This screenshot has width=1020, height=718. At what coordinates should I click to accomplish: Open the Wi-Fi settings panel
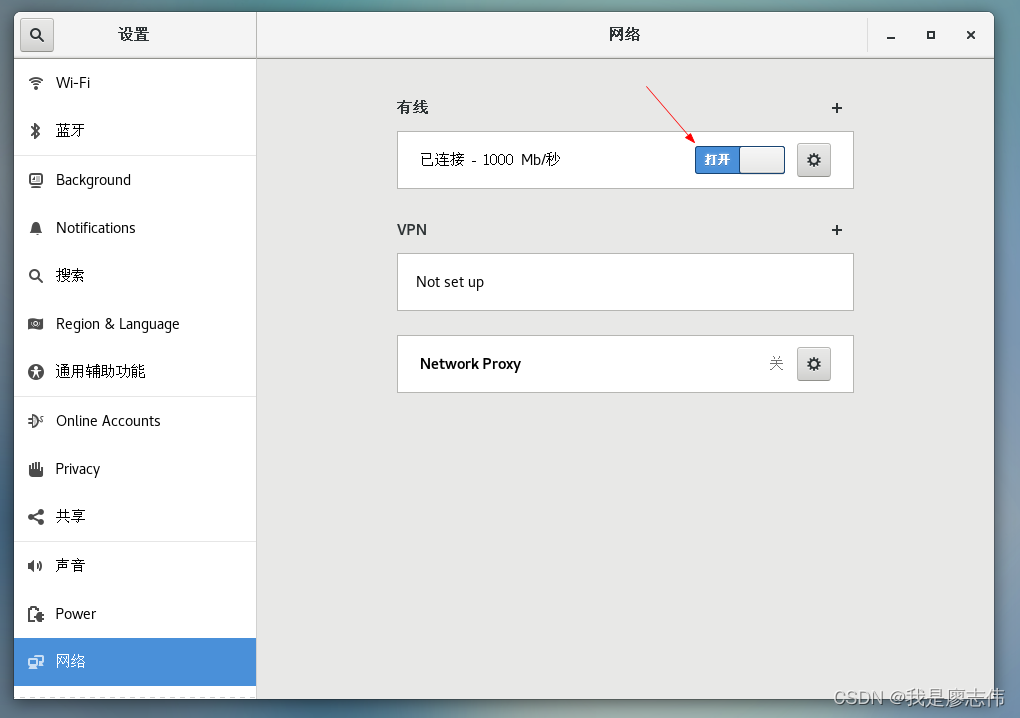[x=135, y=83]
